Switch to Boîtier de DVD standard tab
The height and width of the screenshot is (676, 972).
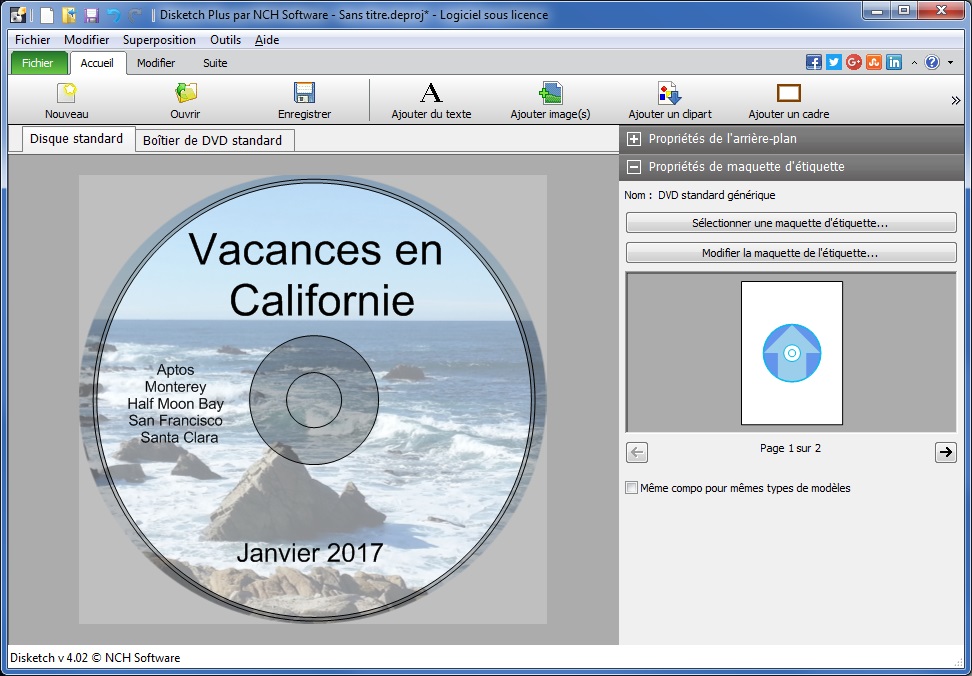pyautogui.click(x=214, y=139)
